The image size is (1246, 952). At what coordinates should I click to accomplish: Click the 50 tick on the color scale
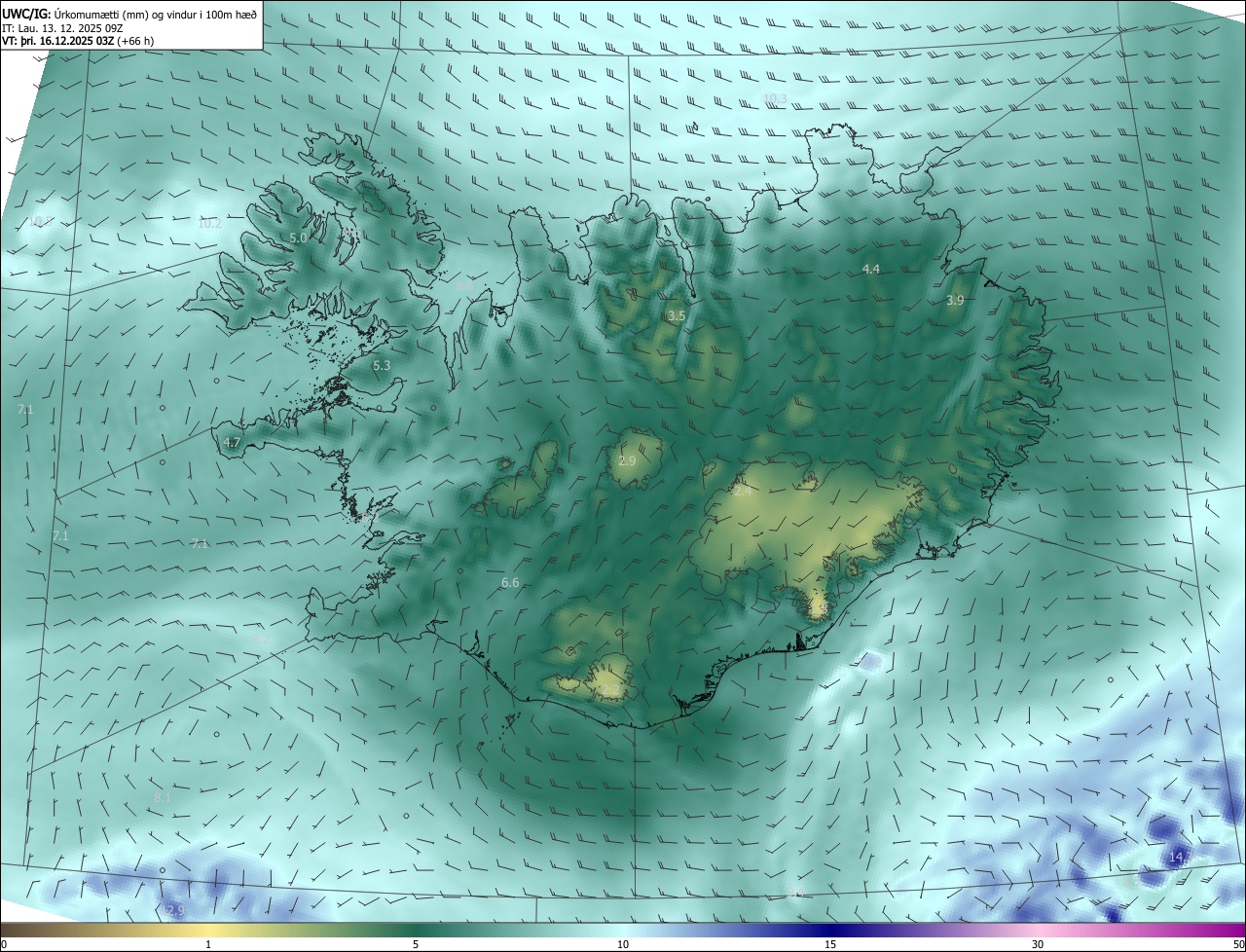(x=1238, y=944)
